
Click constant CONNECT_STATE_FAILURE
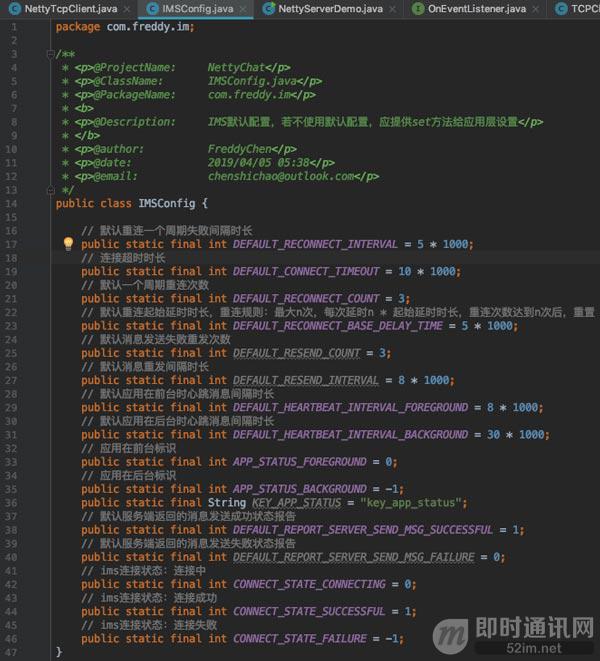pyautogui.click(x=299, y=639)
